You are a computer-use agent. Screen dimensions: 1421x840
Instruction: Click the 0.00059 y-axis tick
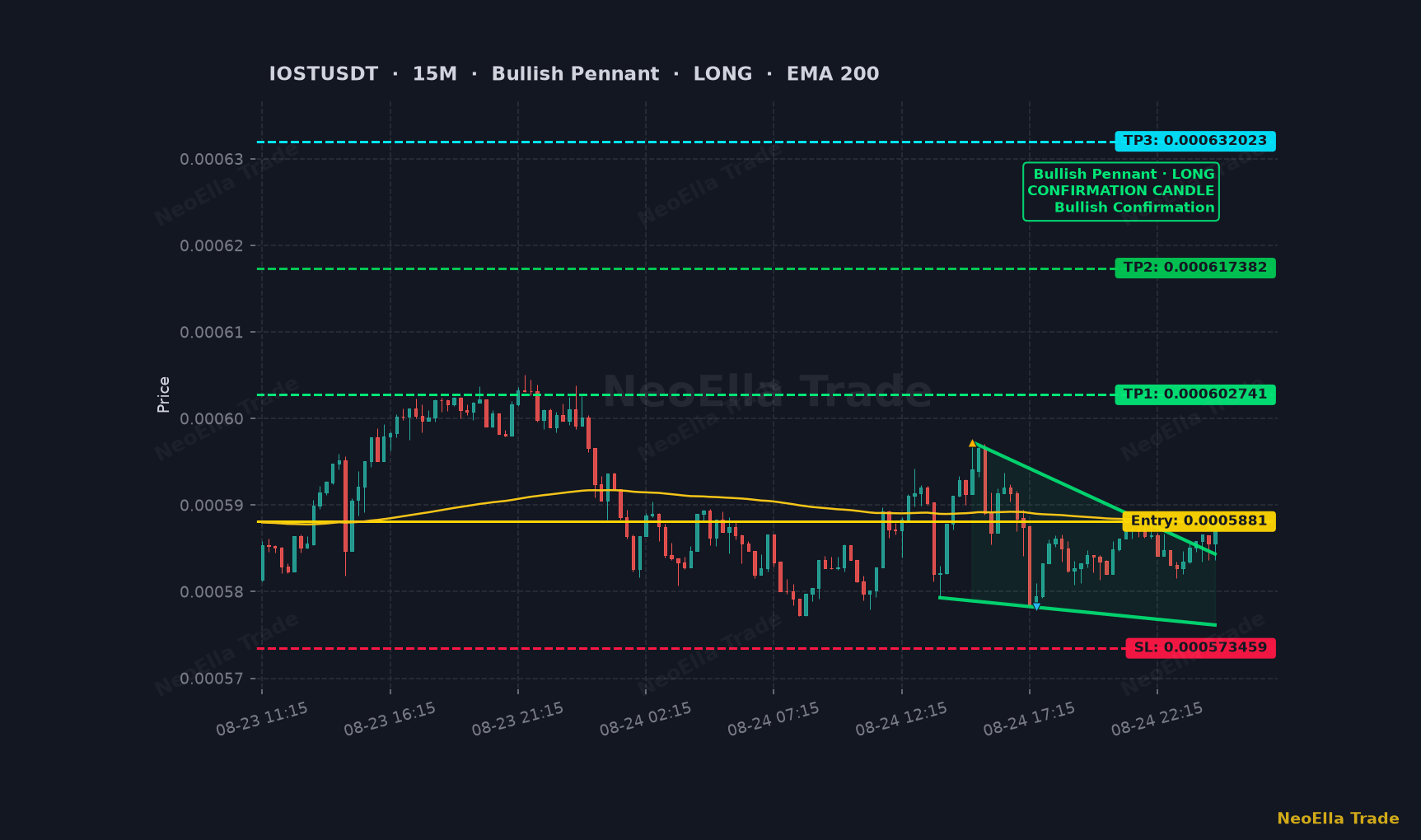212,505
